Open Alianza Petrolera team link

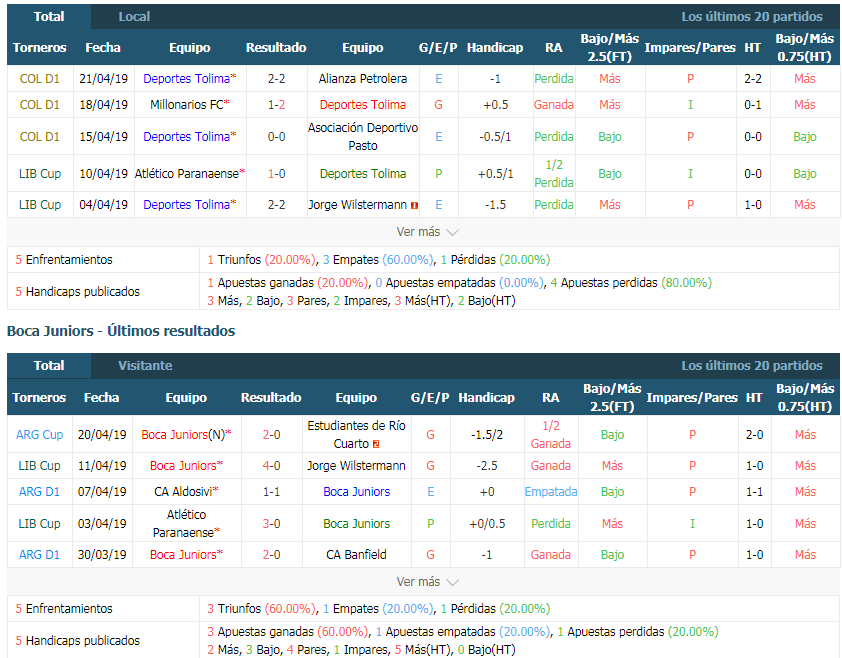click(362, 78)
